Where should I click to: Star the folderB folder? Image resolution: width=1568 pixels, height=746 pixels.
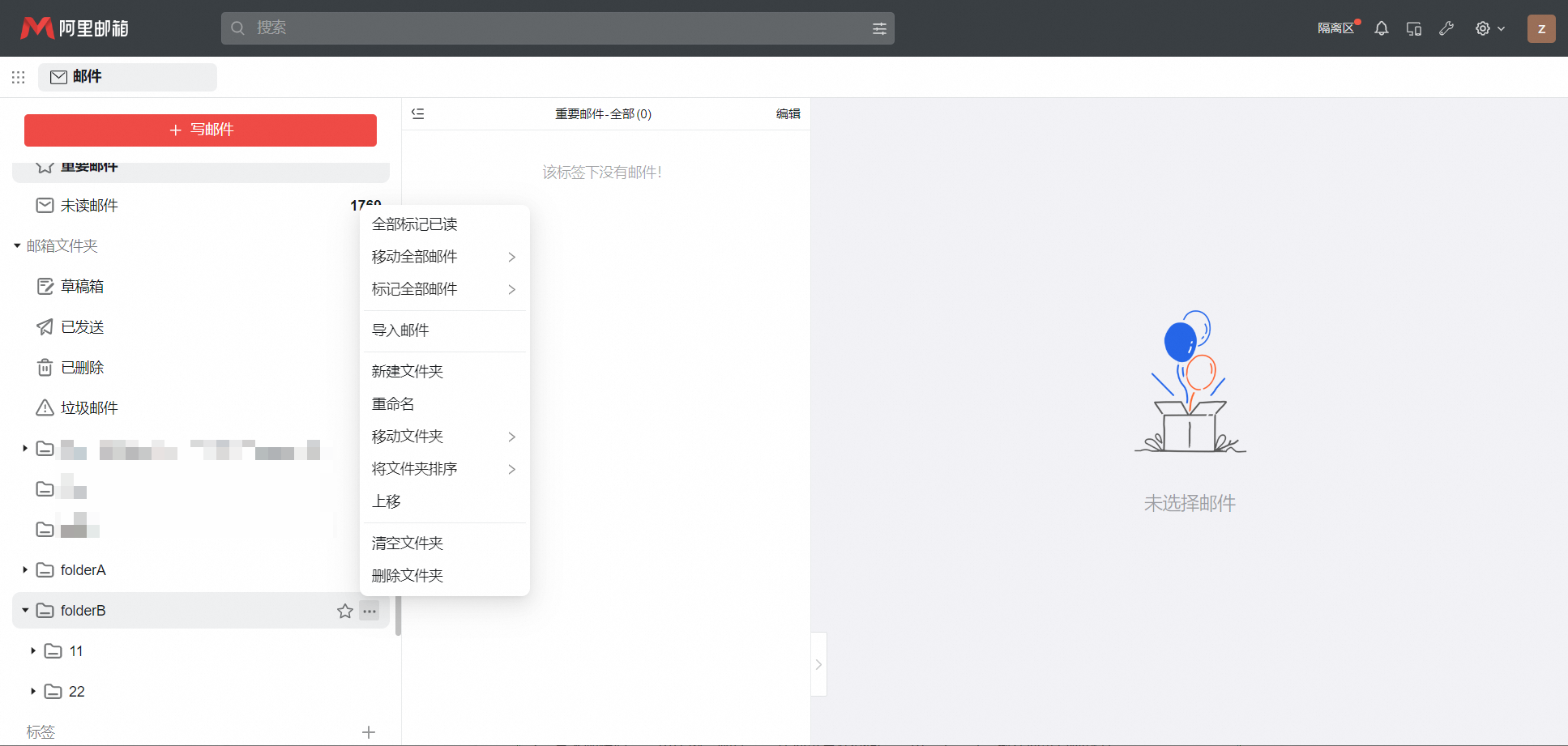click(345, 611)
